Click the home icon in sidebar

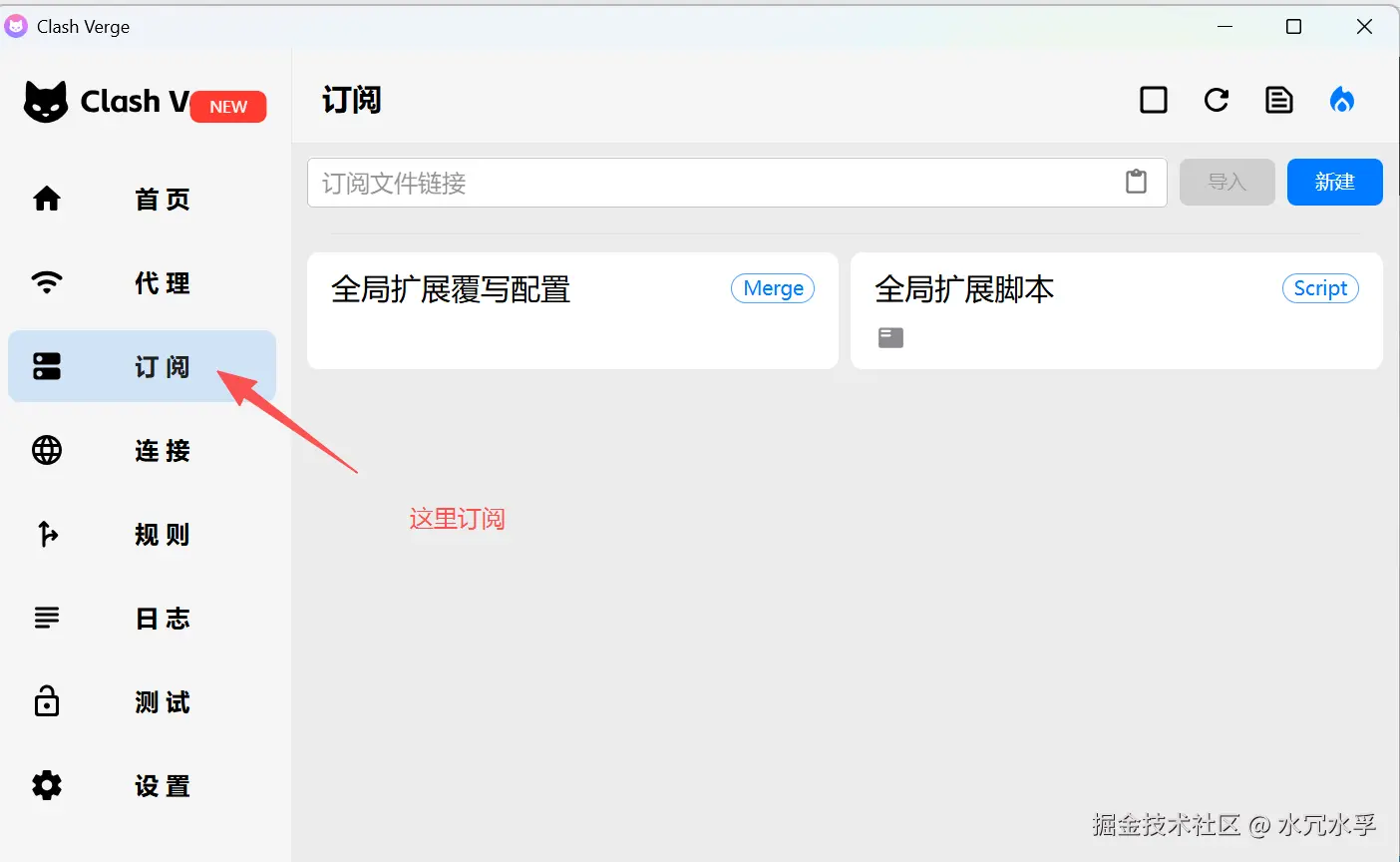pos(47,199)
